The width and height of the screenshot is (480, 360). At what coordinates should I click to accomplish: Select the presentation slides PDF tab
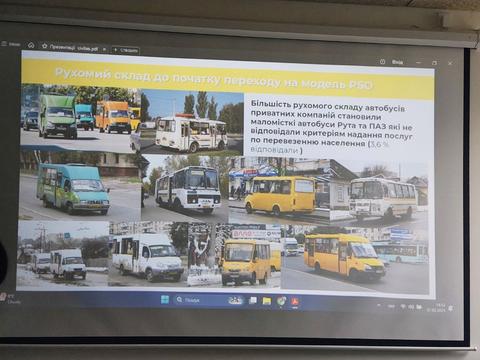tap(74, 48)
